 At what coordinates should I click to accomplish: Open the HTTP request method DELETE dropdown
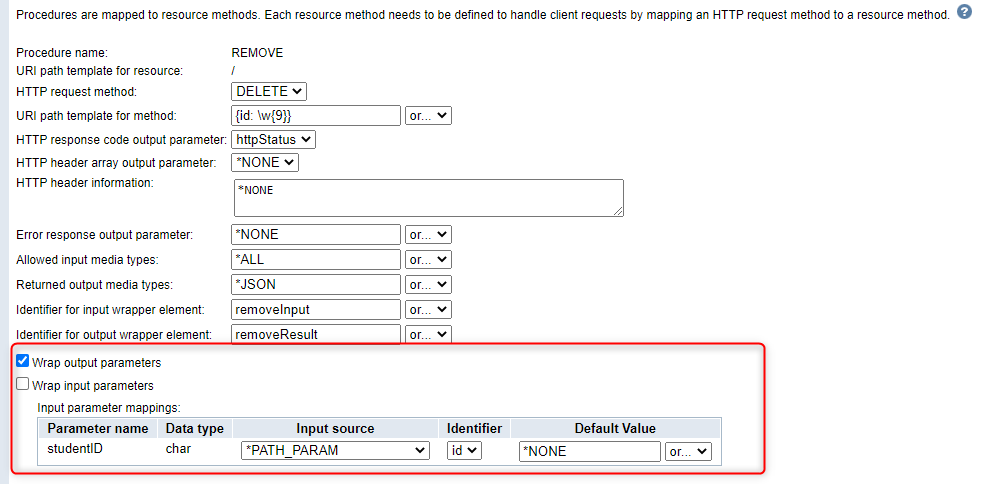[268, 91]
